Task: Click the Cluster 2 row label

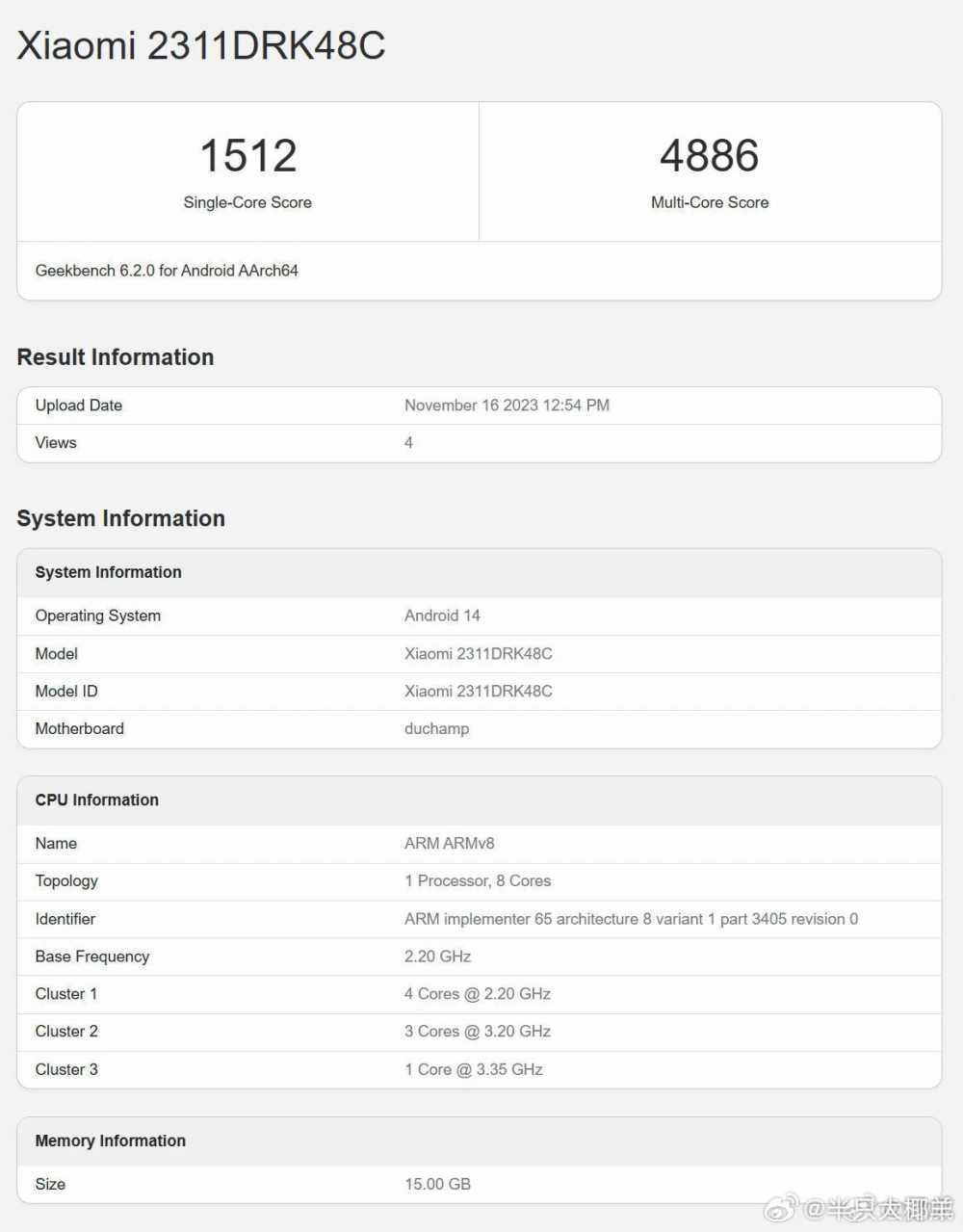Action: 66,1032
